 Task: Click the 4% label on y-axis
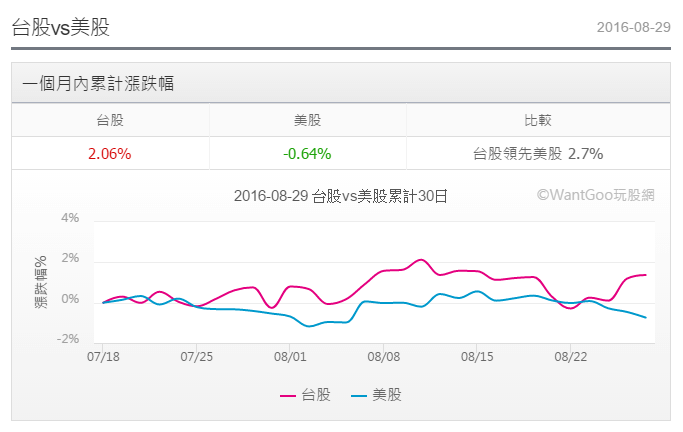click(x=70, y=218)
